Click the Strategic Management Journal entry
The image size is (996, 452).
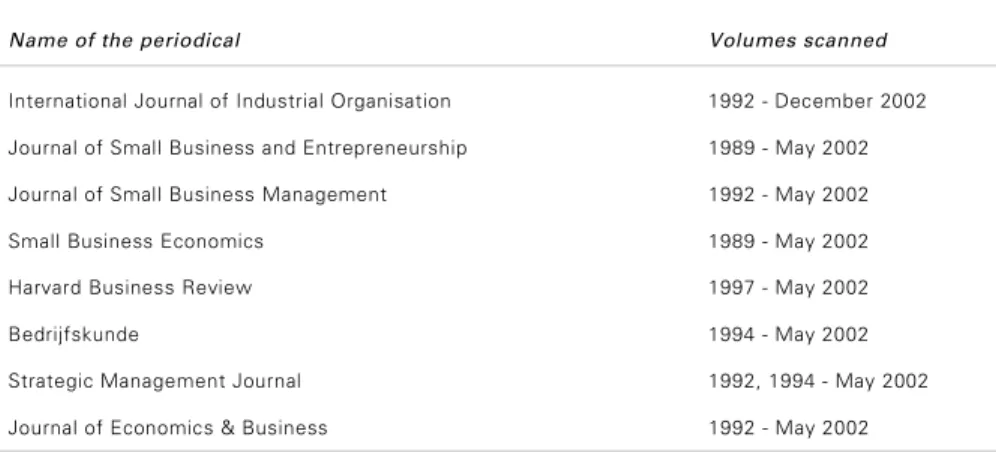[x=154, y=381]
